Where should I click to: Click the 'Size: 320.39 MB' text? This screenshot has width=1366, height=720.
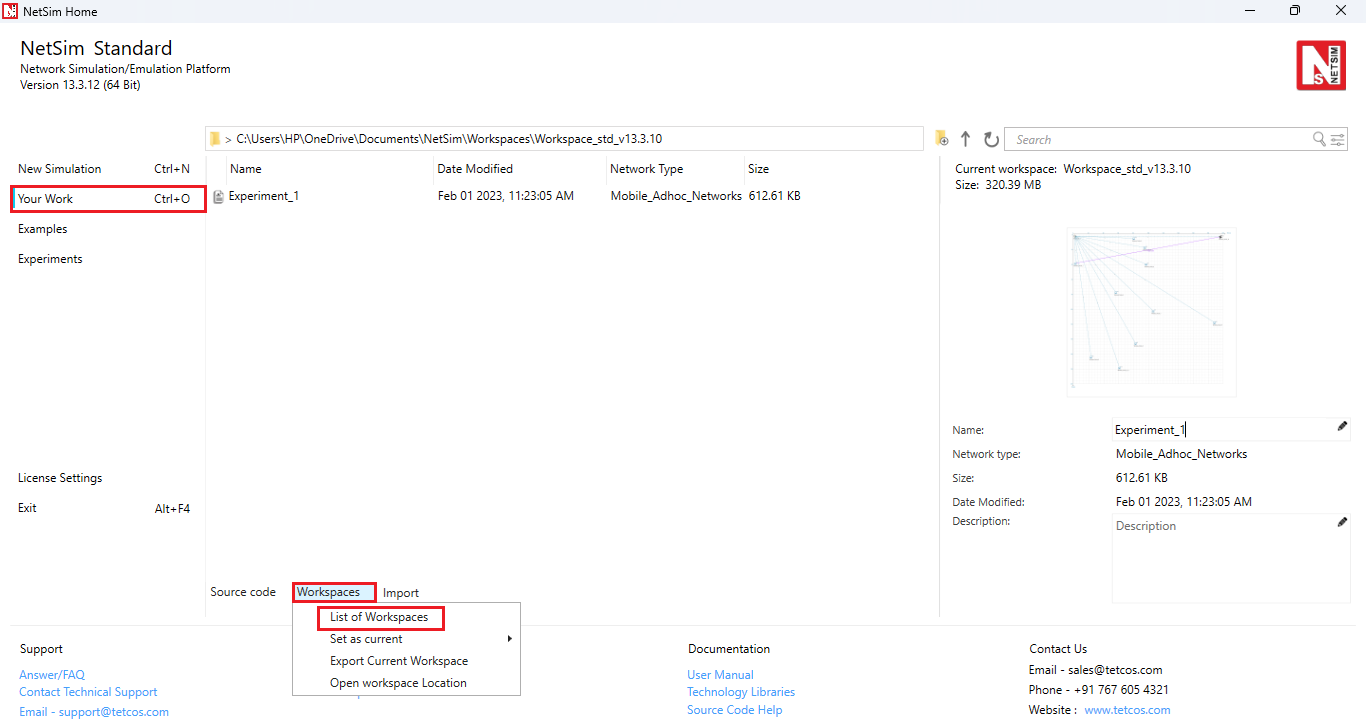point(998,185)
